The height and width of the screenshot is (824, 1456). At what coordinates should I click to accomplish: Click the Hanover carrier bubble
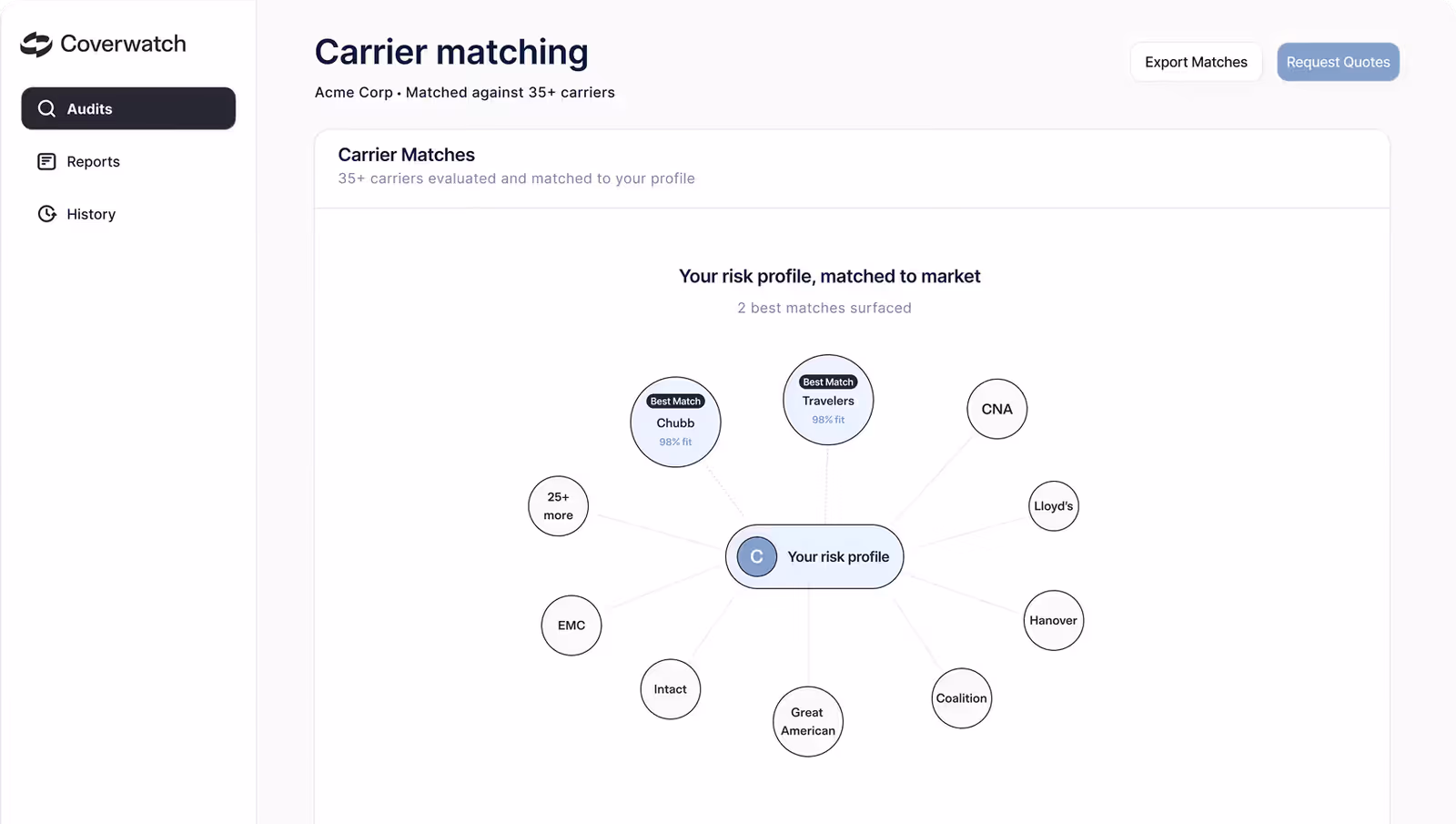coord(1054,620)
